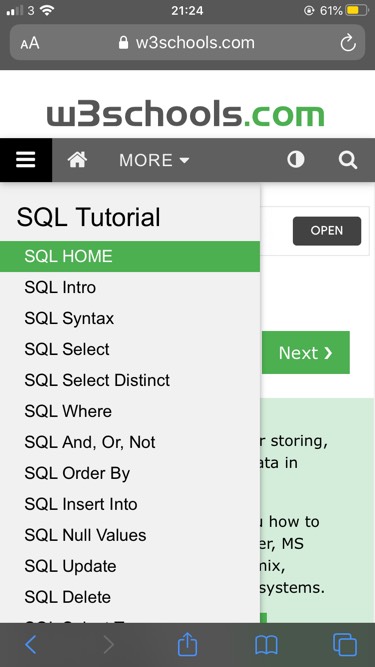Open SQL Intro menu item

130,288
